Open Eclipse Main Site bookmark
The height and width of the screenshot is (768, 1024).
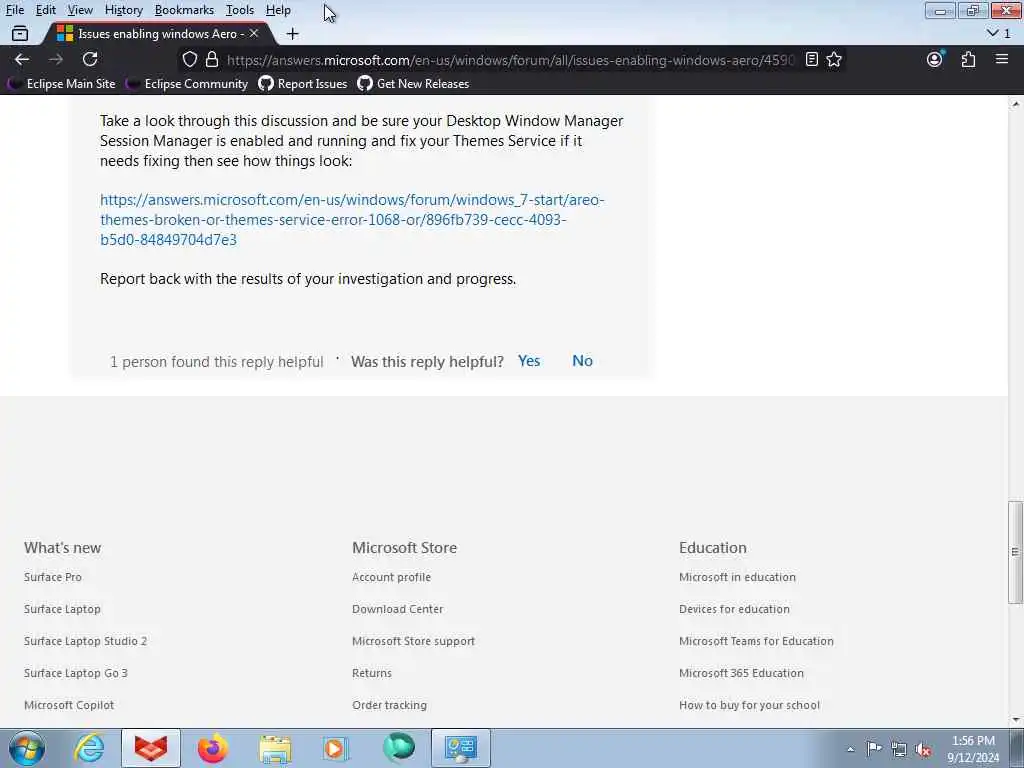pos(63,84)
